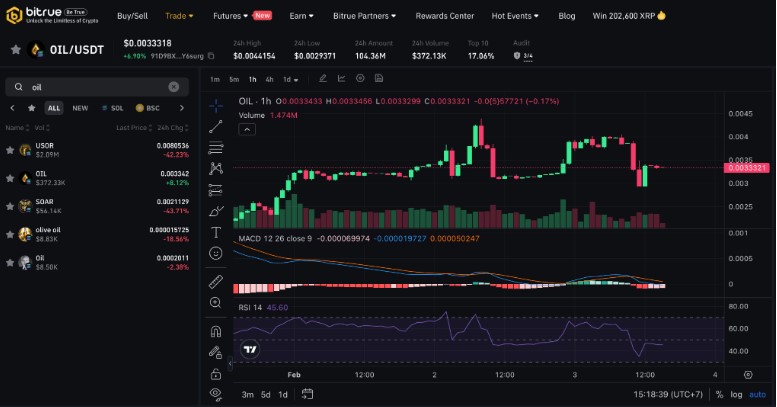Open the Rewards Center link
This screenshot has width=777, height=407.
coord(444,16)
